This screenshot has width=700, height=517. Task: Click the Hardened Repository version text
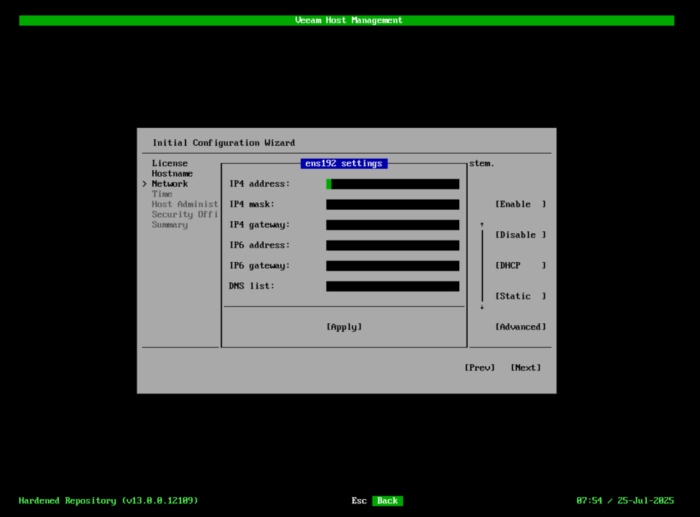[108, 500]
